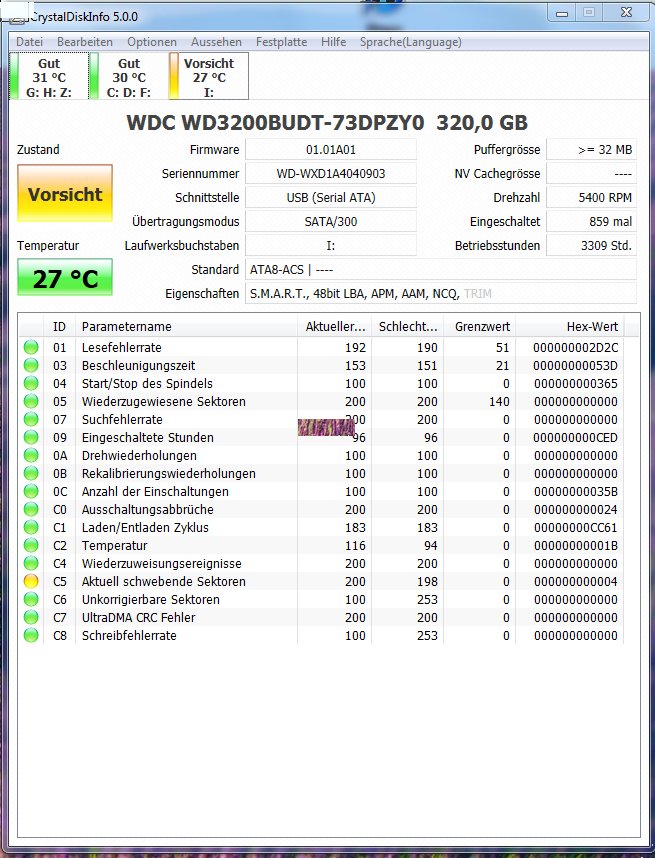The image size is (655, 858).
Task: Click the Eigenschaften features field
Action: 440,294
